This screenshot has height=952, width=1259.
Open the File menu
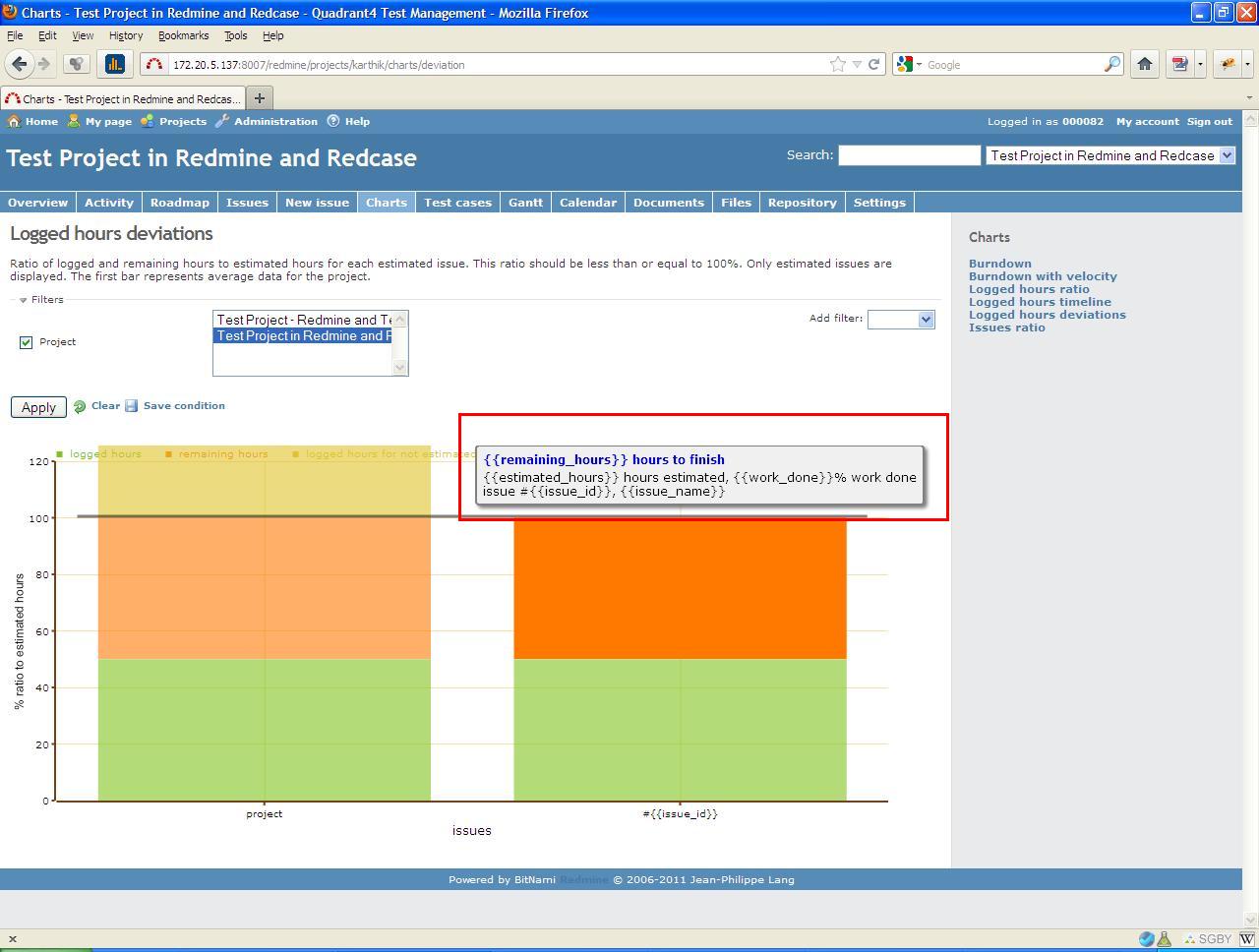click(15, 35)
